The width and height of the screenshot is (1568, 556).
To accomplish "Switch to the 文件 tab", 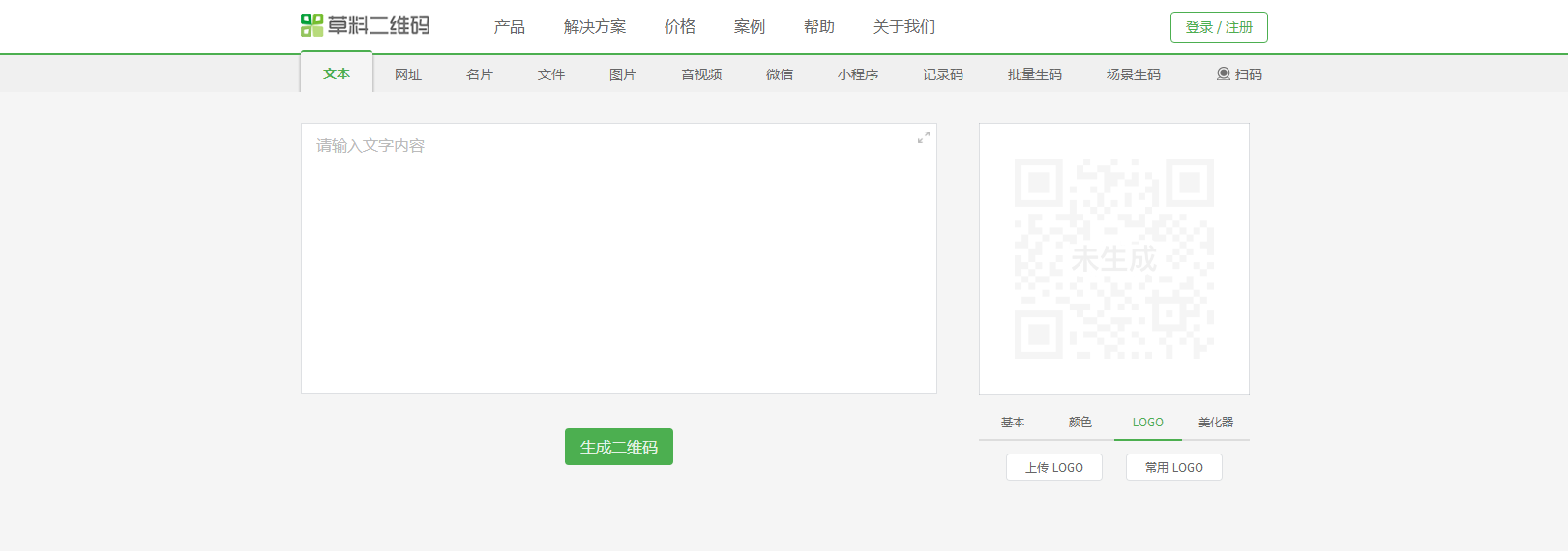I will tap(551, 73).
